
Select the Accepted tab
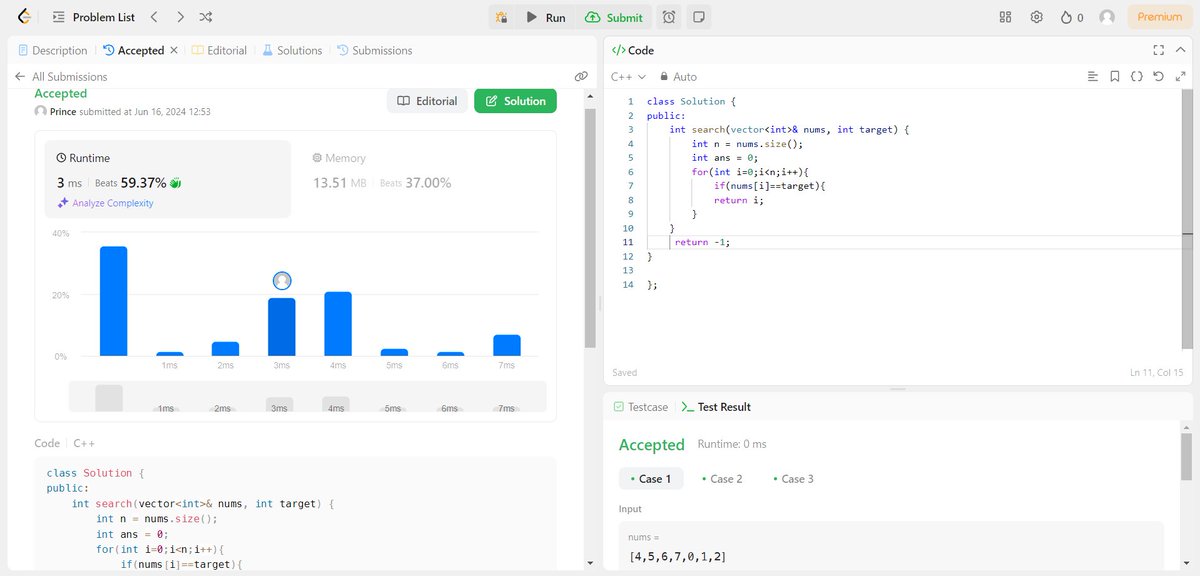click(x=134, y=50)
